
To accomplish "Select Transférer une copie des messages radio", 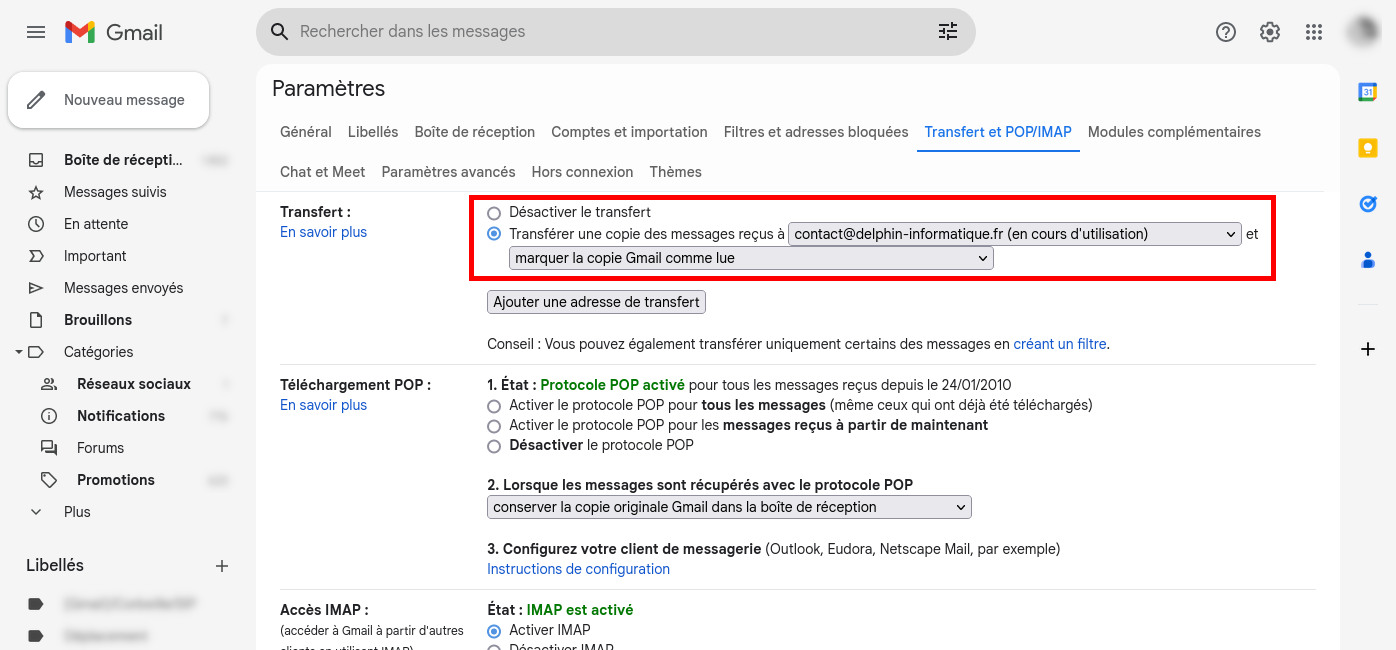I will tap(494, 234).
